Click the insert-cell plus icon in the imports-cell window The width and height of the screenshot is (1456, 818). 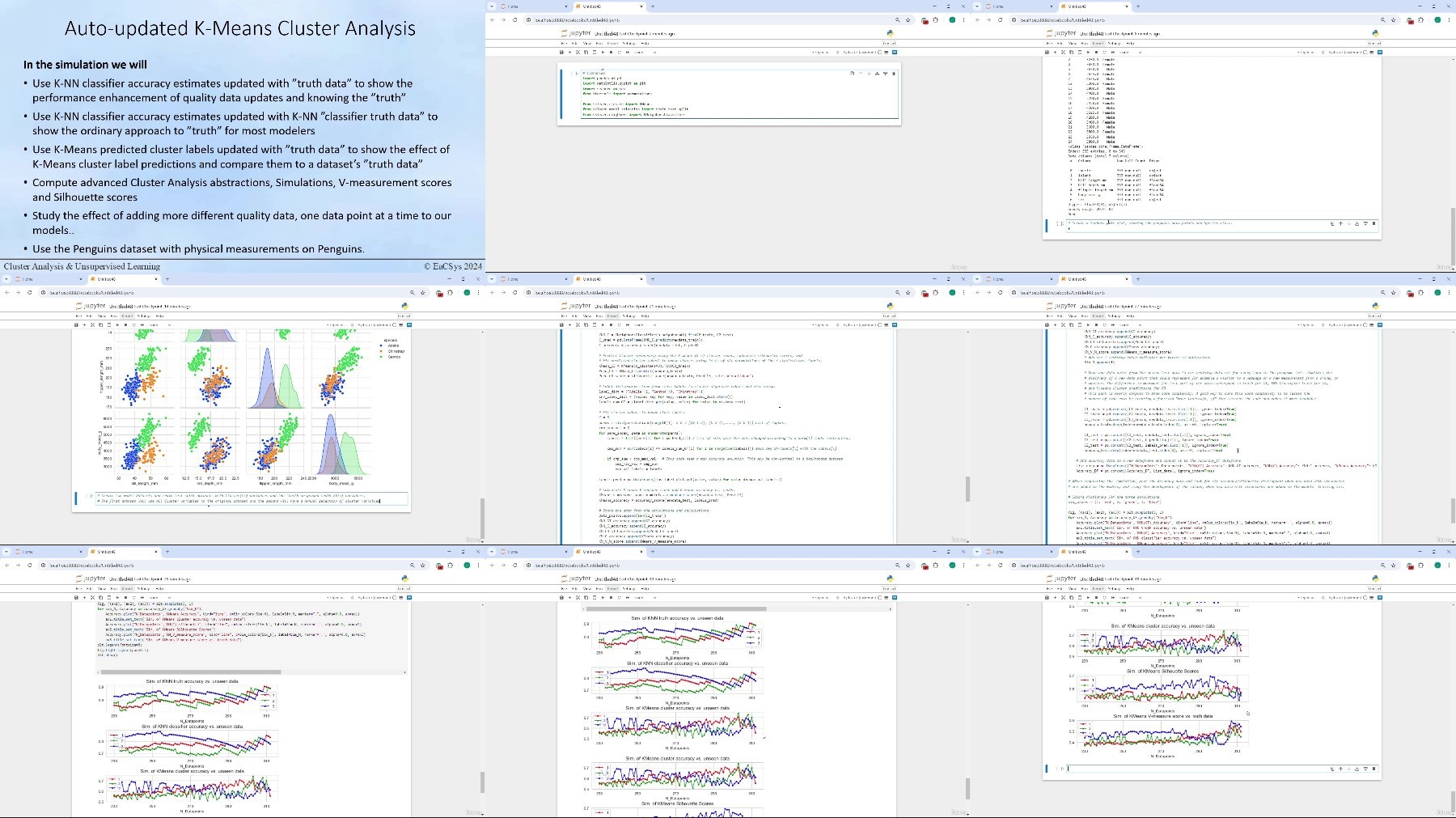pyautogui.click(x=569, y=52)
